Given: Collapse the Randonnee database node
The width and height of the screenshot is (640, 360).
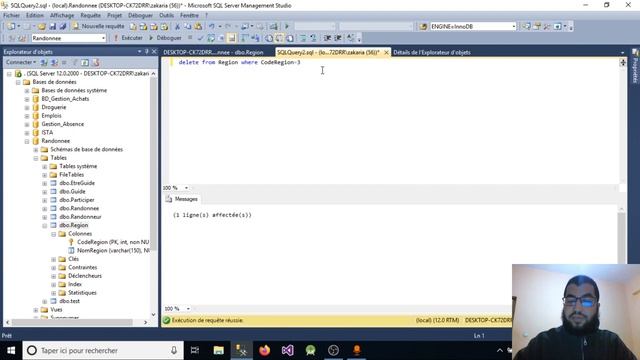Looking at the screenshot, I should click(x=27, y=141).
